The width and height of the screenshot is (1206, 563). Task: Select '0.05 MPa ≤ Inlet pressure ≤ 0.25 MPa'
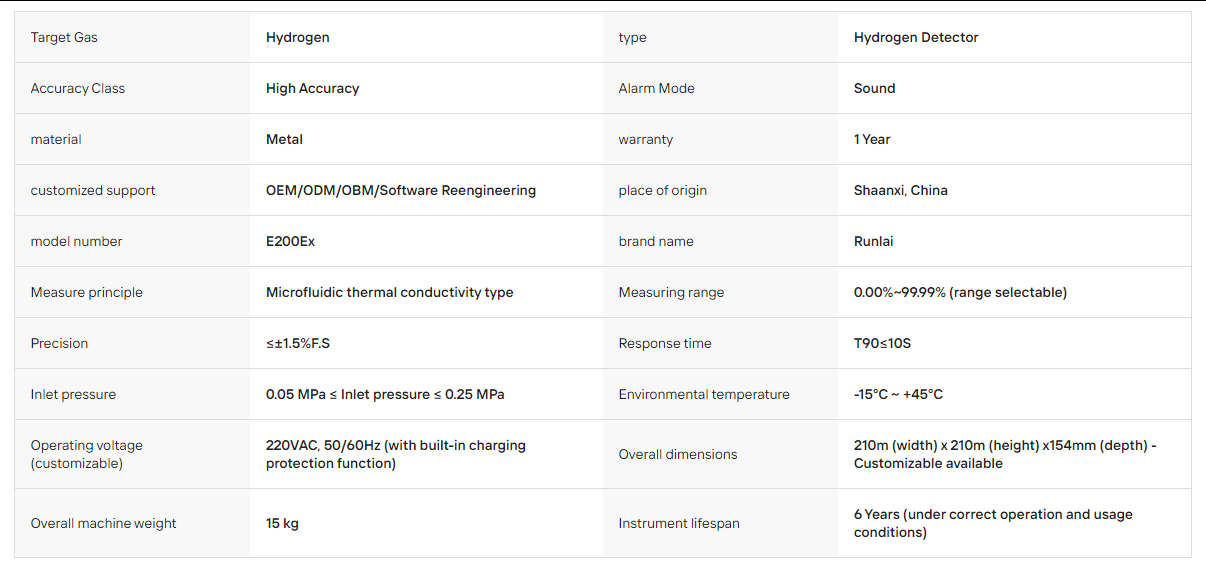pyautogui.click(x=385, y=394)
